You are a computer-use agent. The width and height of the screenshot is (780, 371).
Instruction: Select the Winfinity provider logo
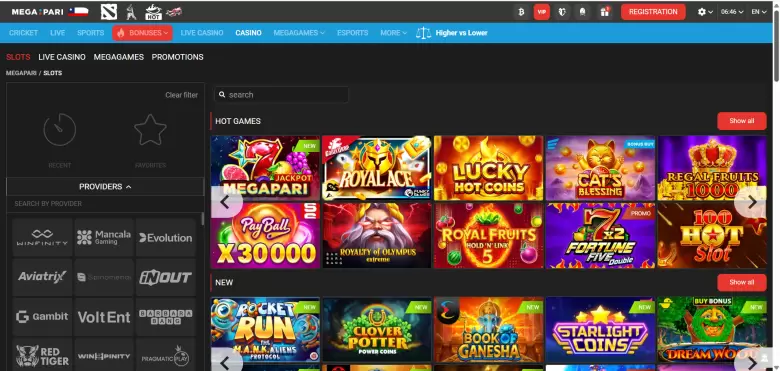[x=42, y=237]
